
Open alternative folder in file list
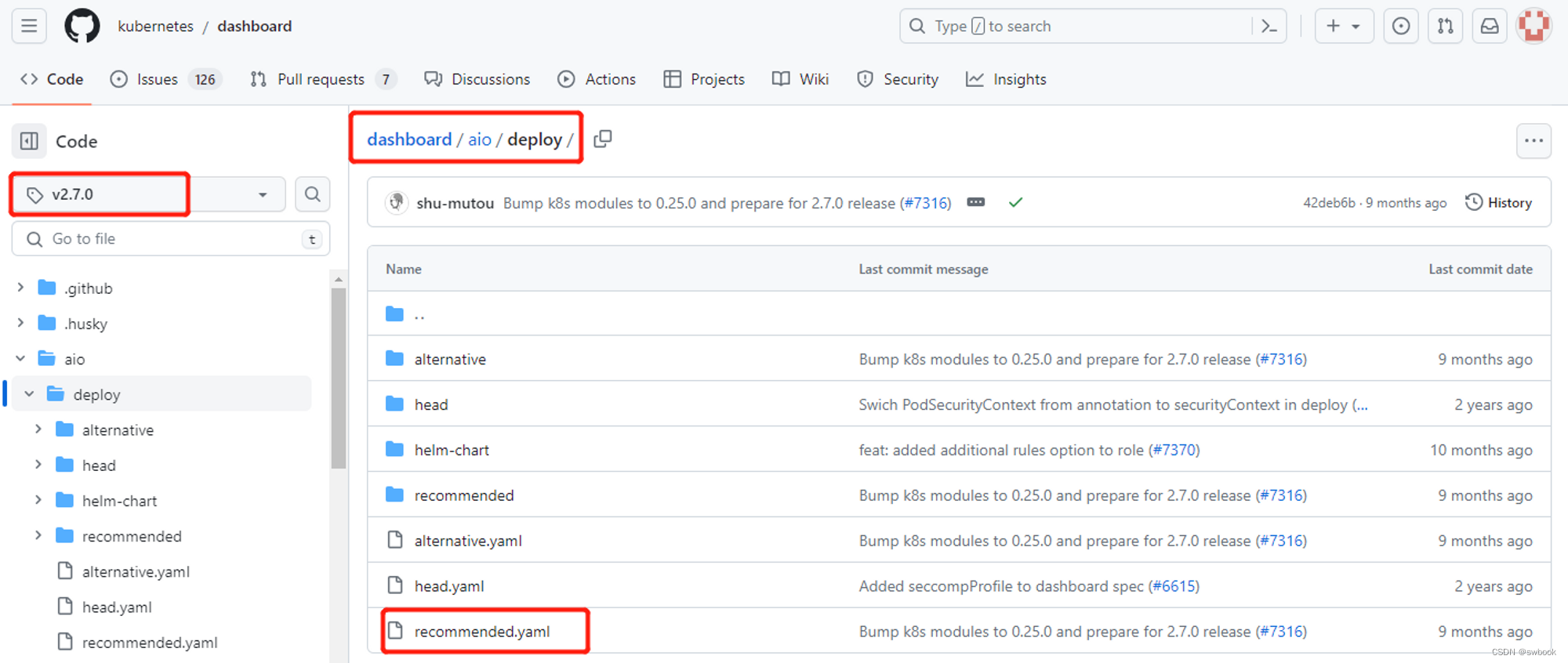(x=450, y=359)
